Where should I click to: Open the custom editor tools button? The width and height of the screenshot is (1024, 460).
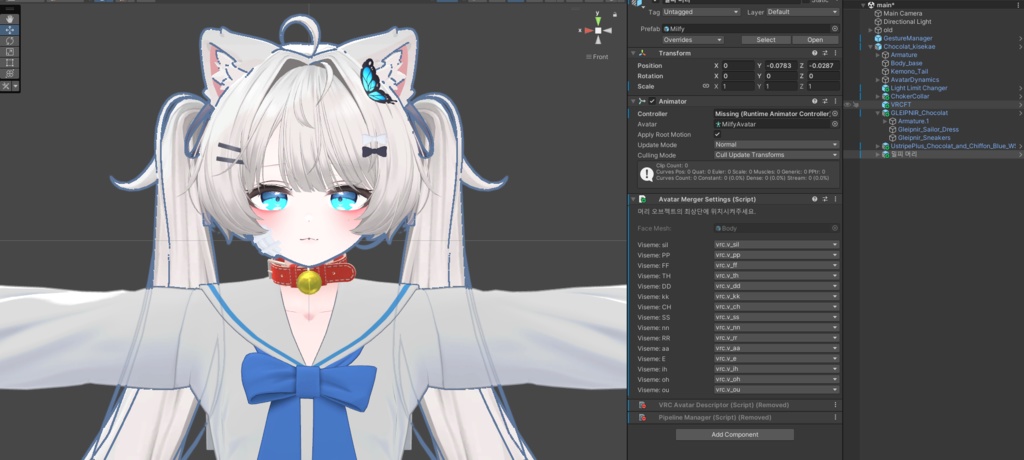point(7,86)
